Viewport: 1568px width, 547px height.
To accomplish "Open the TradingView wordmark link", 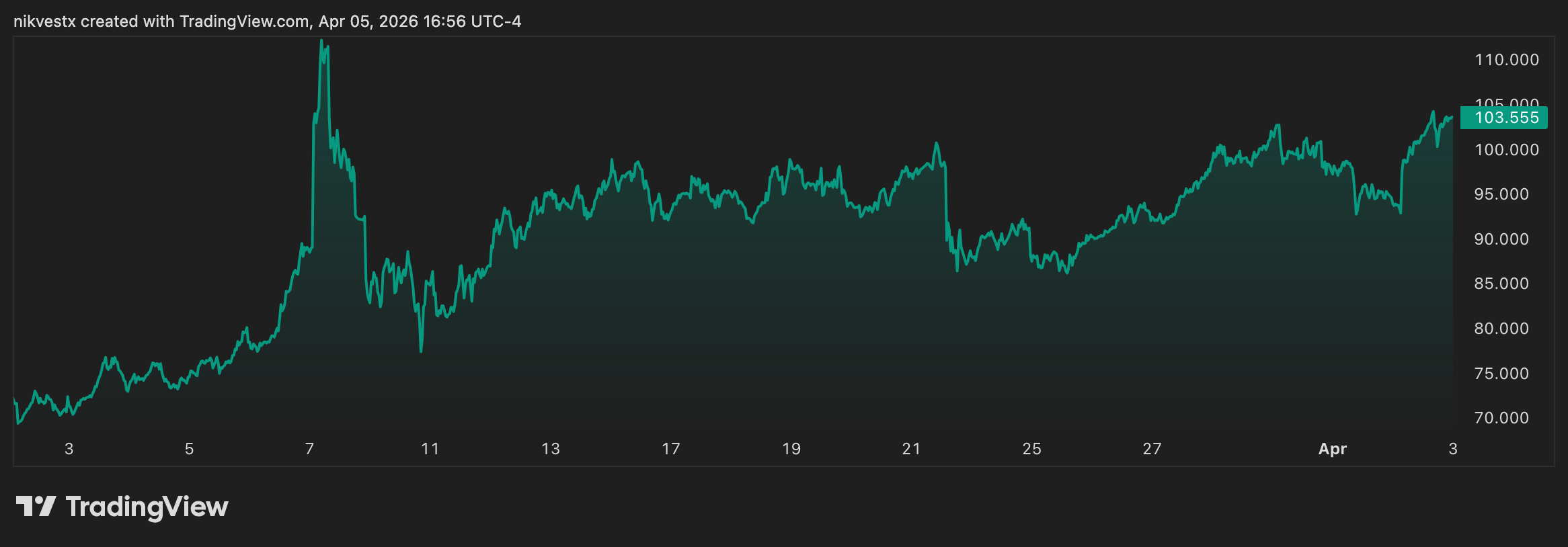I will pos(147,507).
